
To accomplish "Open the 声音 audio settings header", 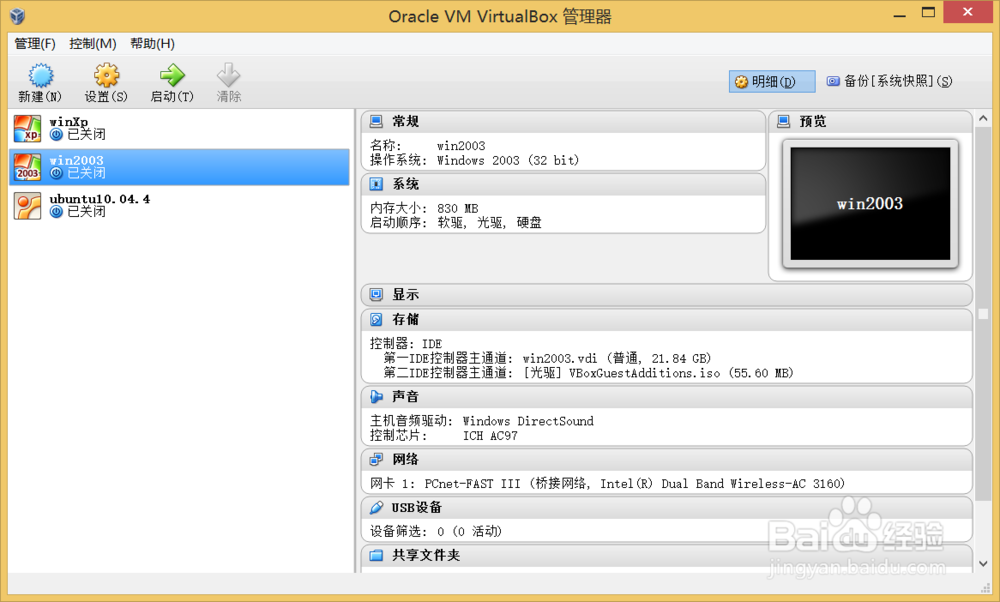I will click(x=666, y=397).
